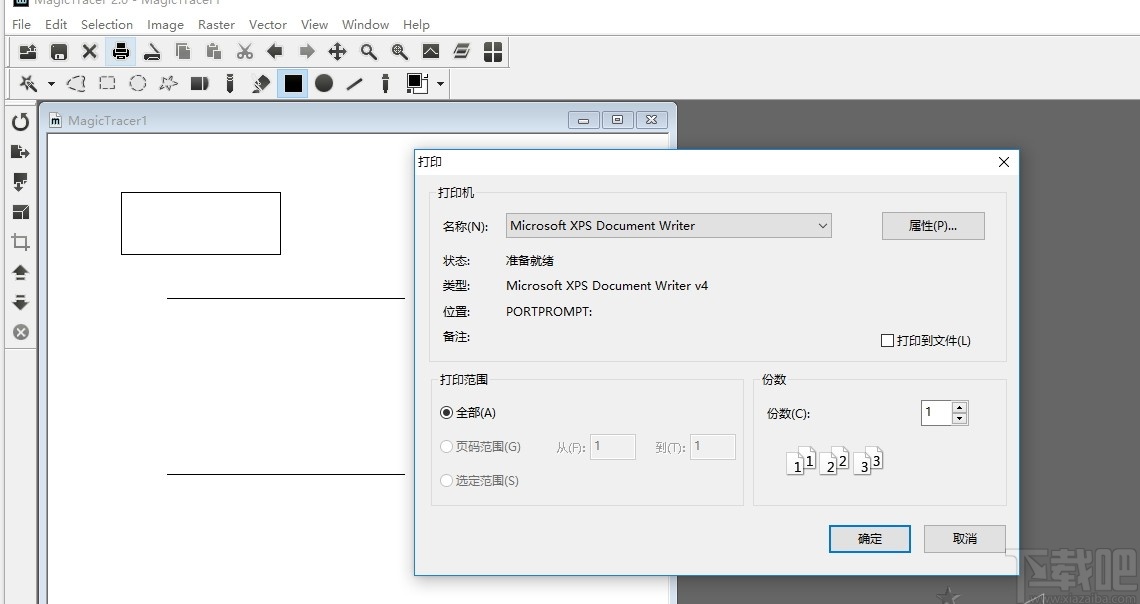This screenshot has height=604, width=1140.
Task: Open the Help menu
Action: click(x=416, y=25)
